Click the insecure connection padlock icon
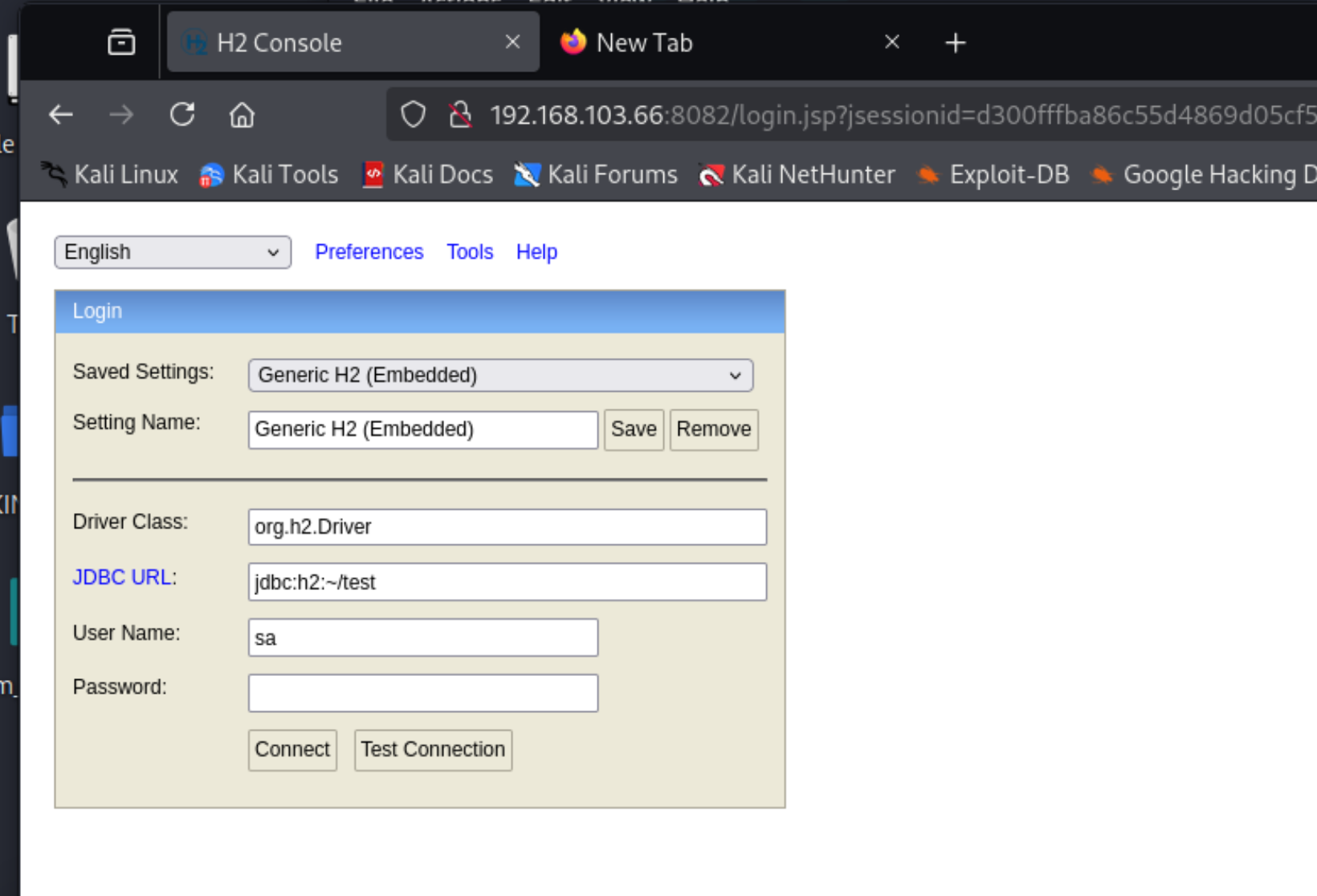The width and height of the screenshot is (1317, 896). (460, 115)
